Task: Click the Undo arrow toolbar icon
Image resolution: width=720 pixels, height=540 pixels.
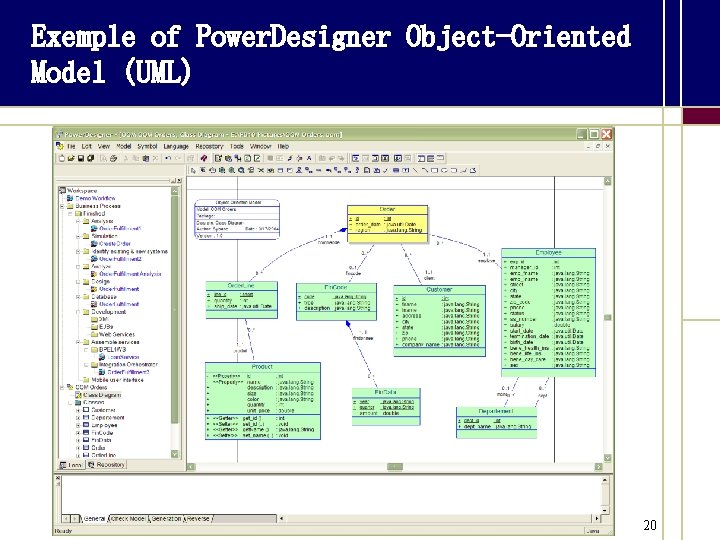Action: point(168,158)
